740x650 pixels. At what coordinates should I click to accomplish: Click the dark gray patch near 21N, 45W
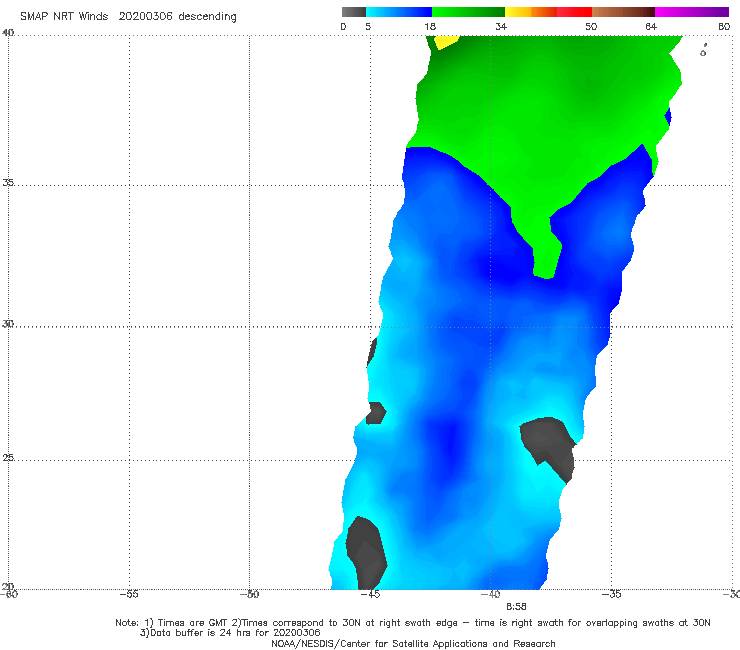pos(366,552)
